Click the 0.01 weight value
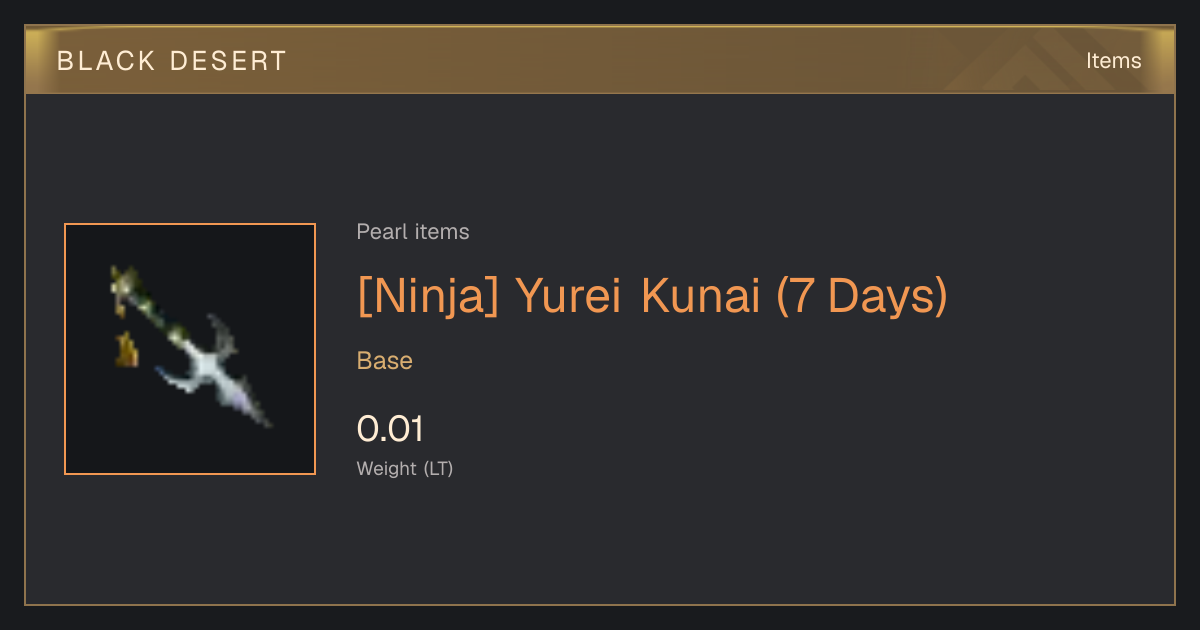This screenshot has width=1200, height=630. point(390,429)
